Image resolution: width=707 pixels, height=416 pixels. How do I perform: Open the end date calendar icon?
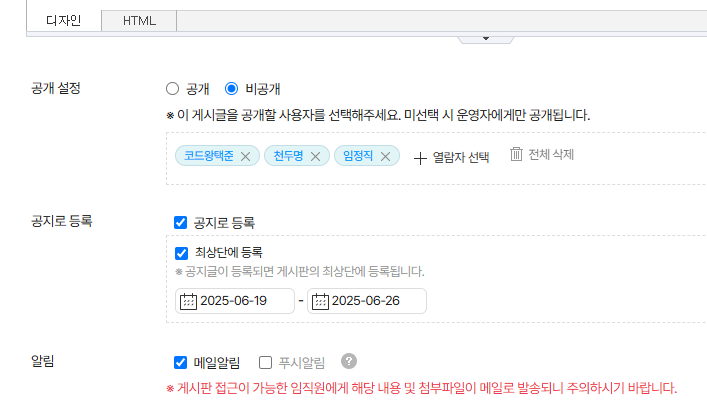coord(320,301)
